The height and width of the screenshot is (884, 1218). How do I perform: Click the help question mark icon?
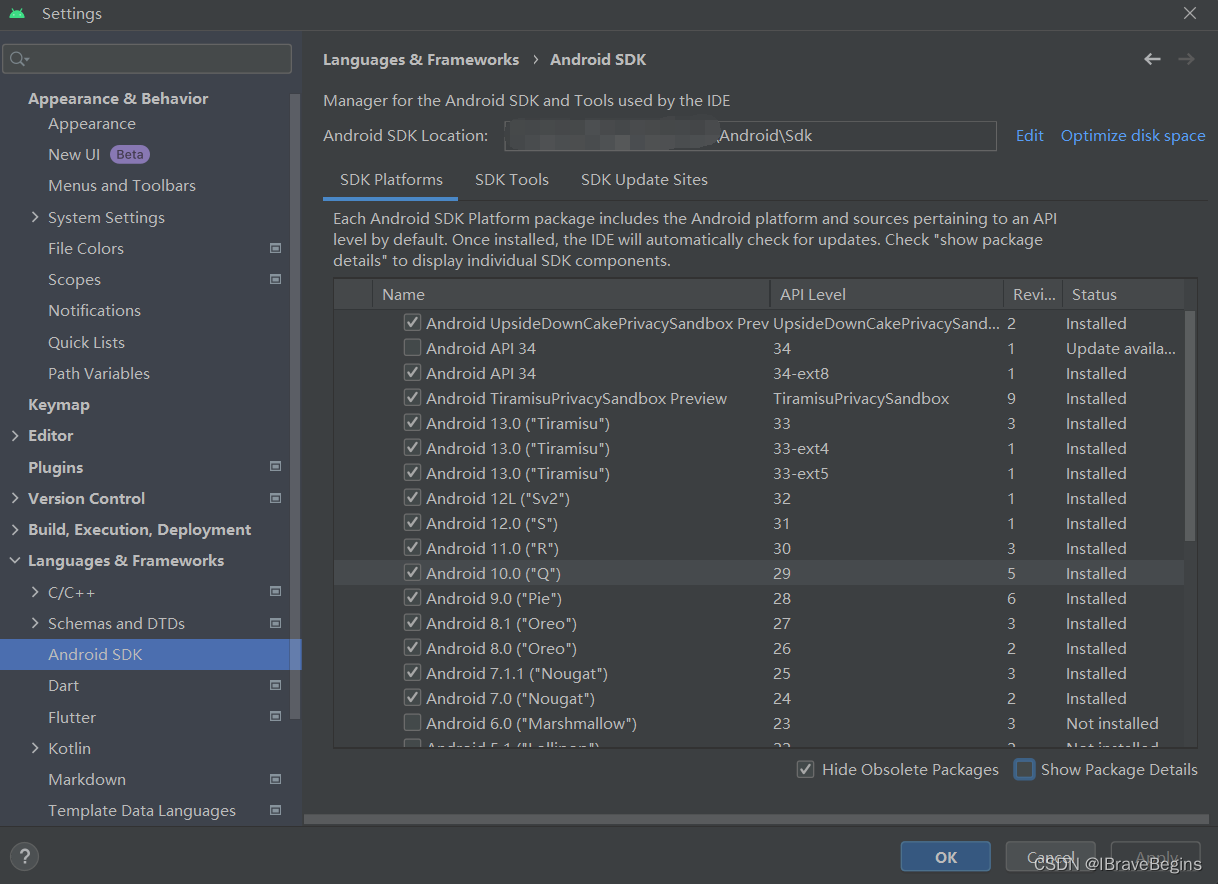[x=25, y=856]
